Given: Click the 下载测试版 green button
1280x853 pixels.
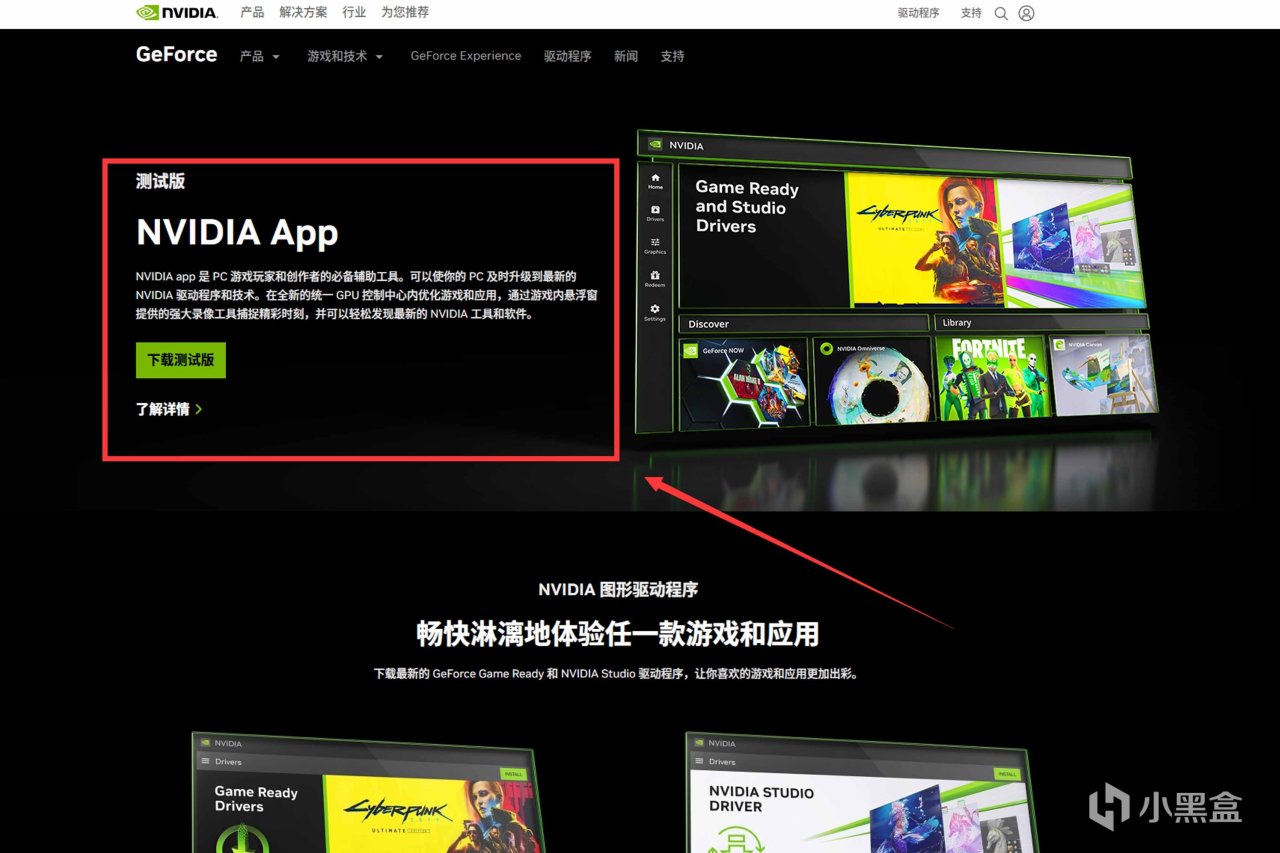Looking at the screenshot, I should [x=181, y=360].
